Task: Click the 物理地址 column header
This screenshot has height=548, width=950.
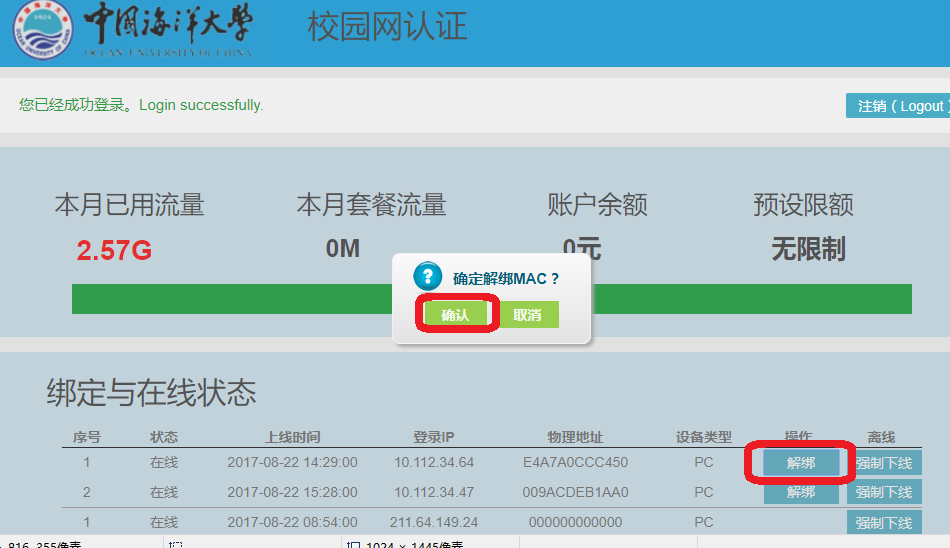Action: point(575,437)
